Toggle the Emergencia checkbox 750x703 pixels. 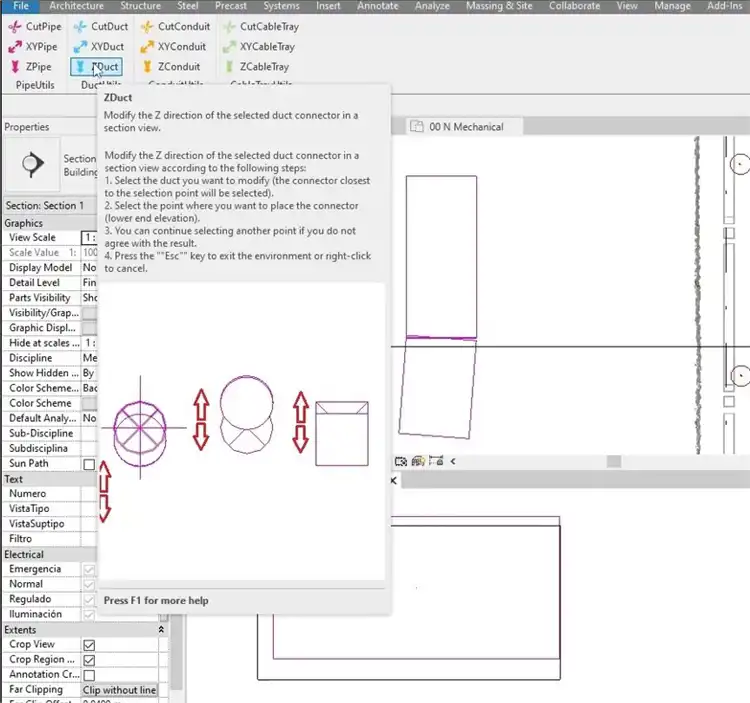(89, 570)
